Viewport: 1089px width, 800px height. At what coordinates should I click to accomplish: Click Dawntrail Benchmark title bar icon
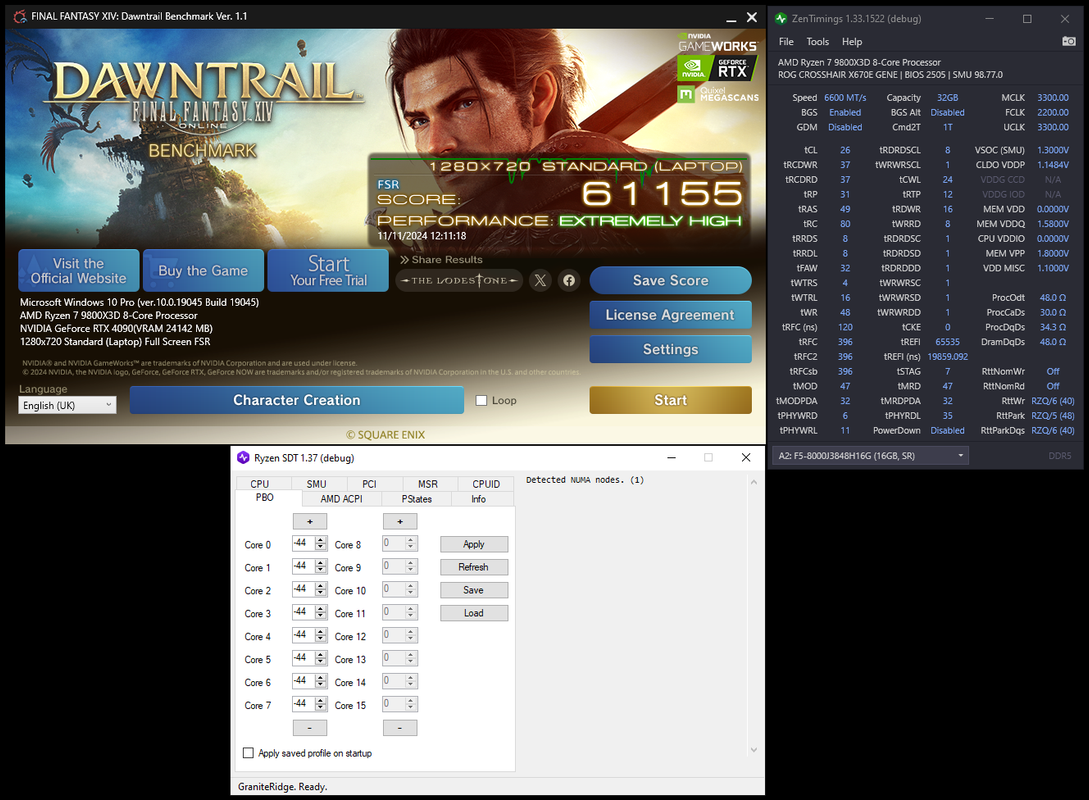(20, 16)
